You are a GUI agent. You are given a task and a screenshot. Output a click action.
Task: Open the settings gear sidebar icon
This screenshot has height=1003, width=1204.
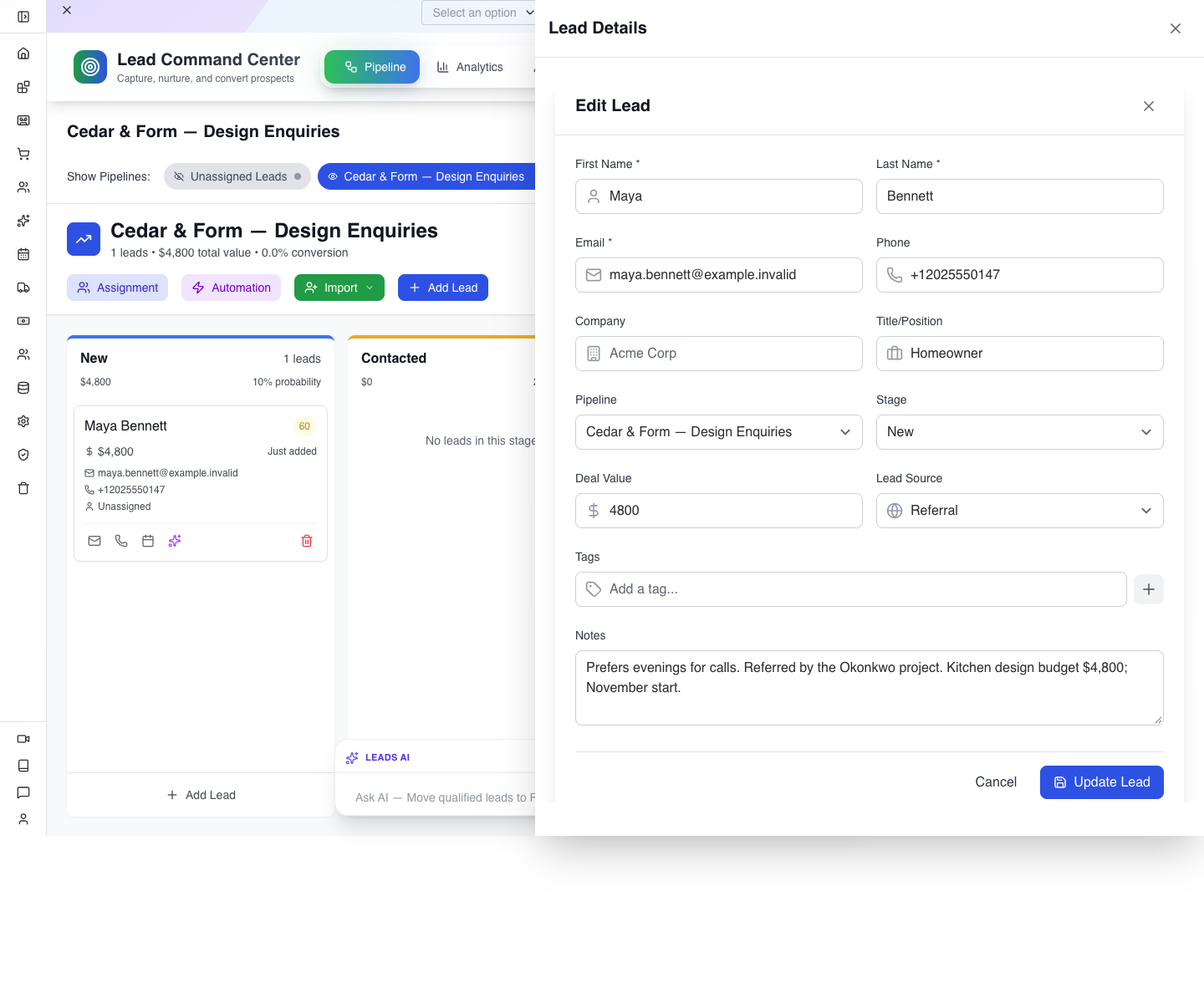23,421
